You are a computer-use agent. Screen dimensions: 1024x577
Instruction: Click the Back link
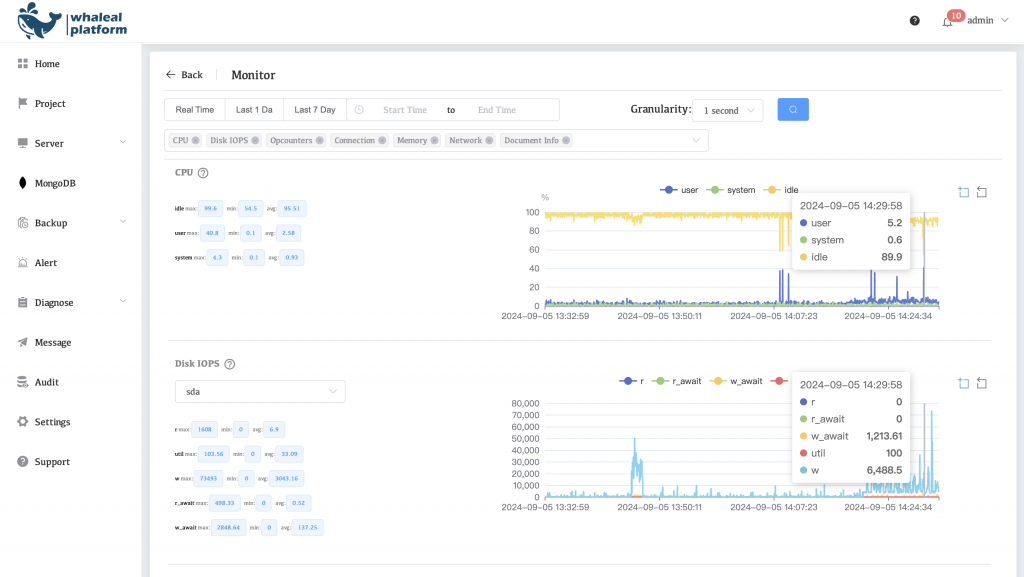point(184,75)
